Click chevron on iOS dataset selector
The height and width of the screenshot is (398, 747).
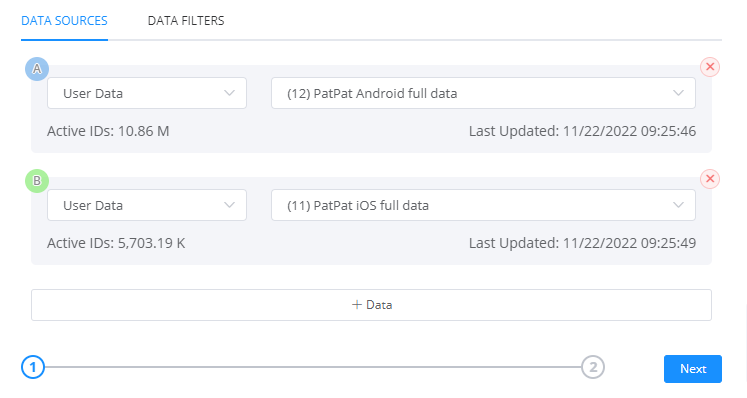click(678, 205)
